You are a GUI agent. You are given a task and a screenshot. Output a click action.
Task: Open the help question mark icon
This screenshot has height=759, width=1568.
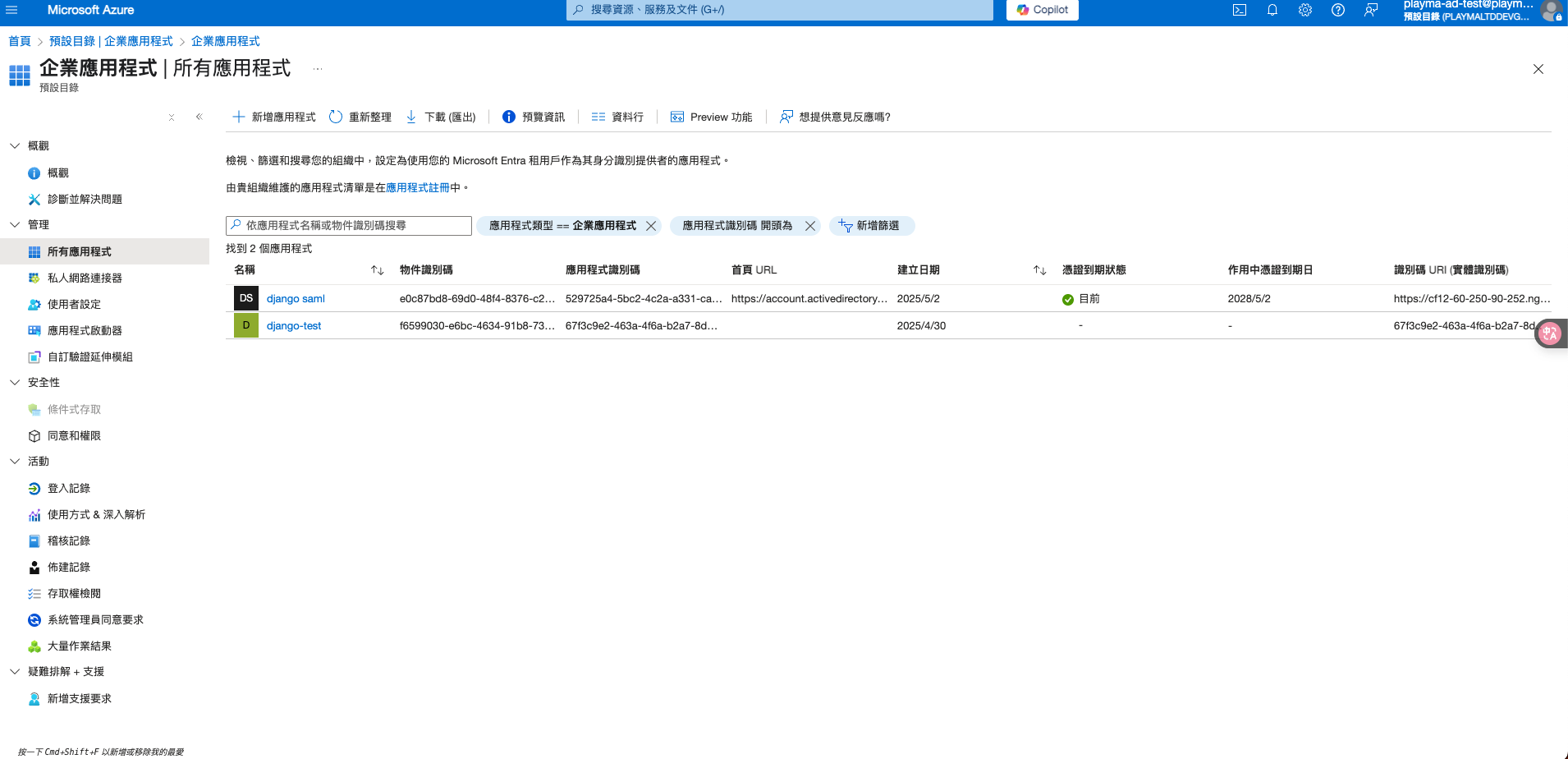coord(1338,10)
